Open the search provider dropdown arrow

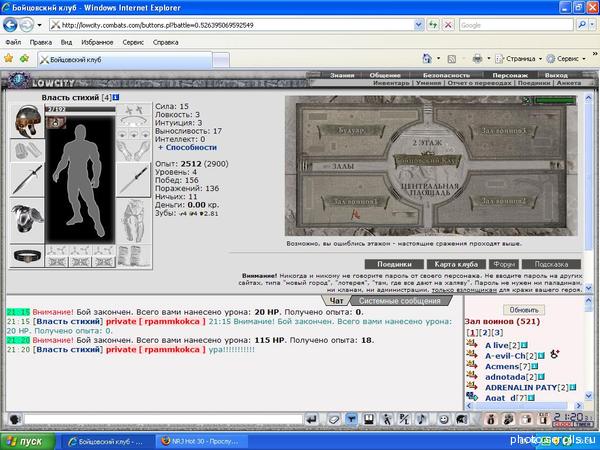(x=592, y=25)
